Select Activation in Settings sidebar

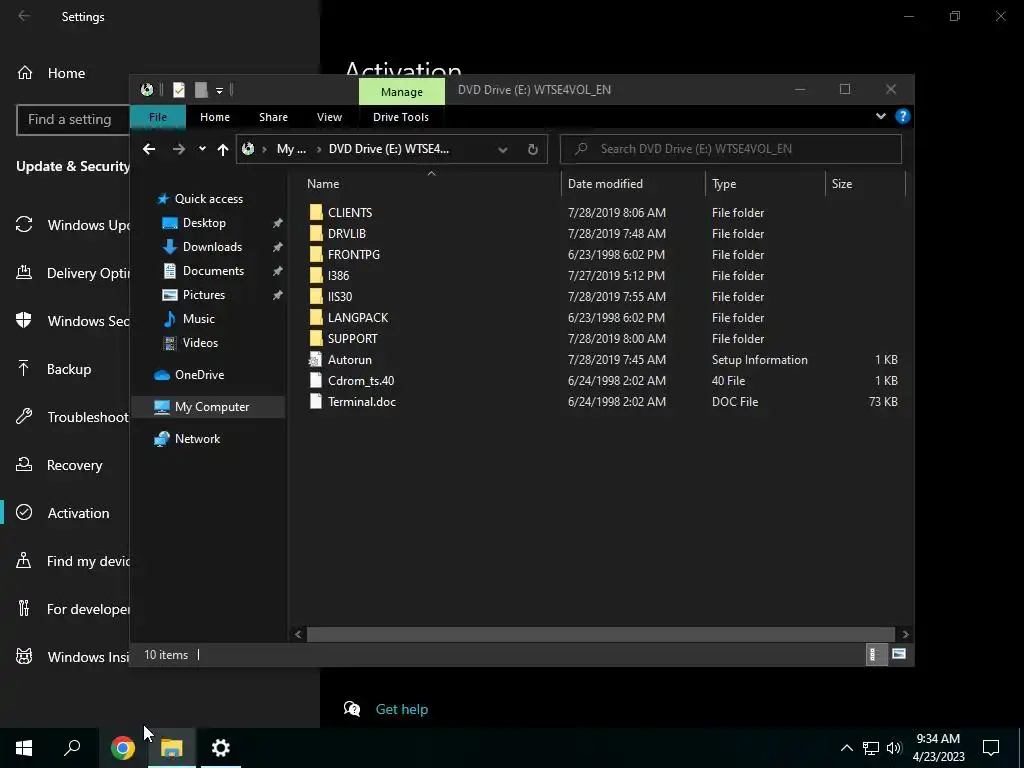(63, 513)
